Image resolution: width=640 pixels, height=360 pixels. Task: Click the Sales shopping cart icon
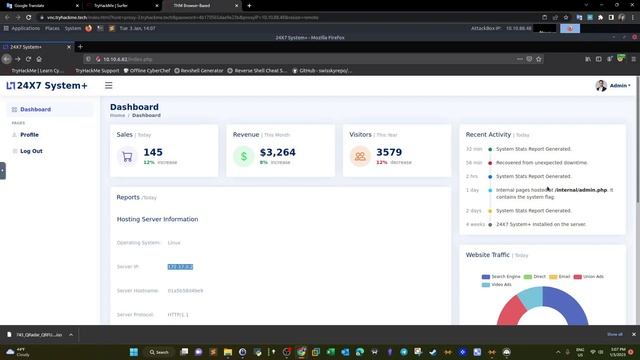pos(127,156)
